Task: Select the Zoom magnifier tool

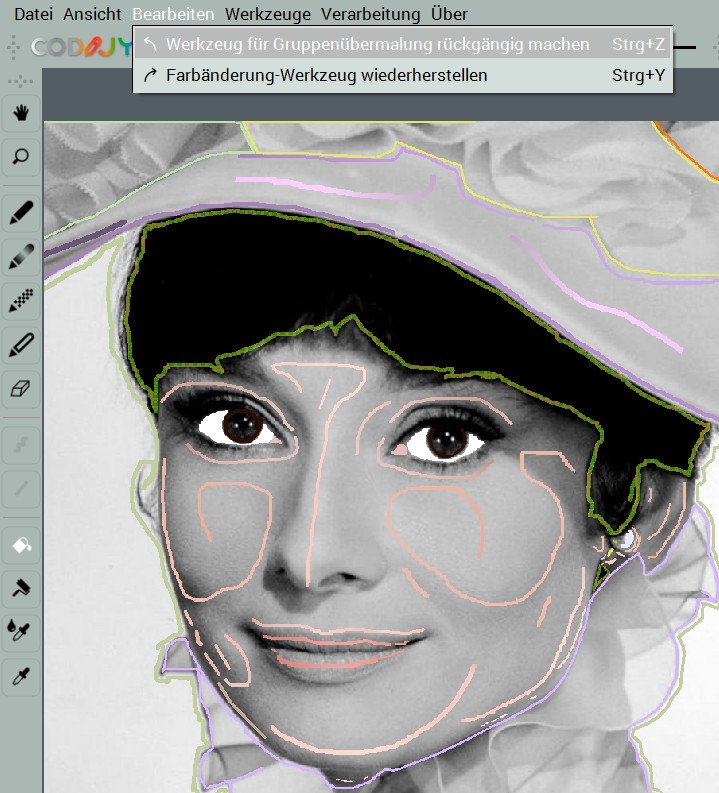Action: (x=21, y=157)
